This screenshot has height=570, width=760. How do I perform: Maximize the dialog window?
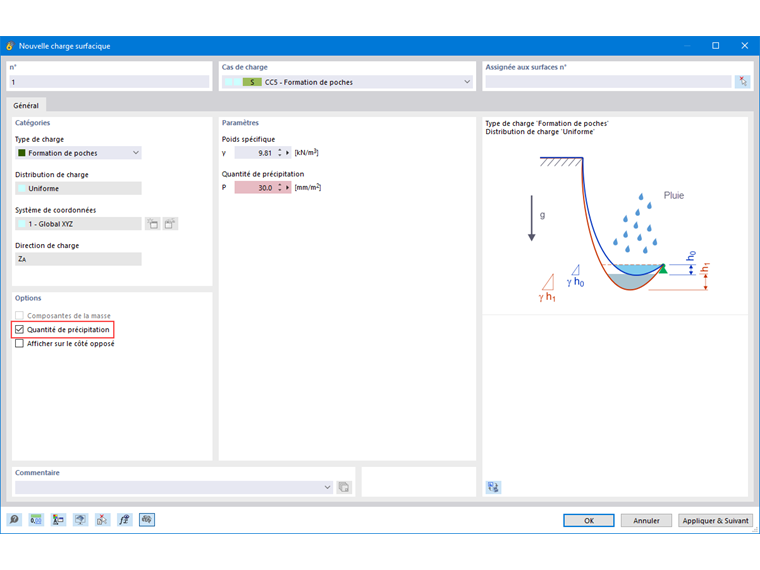715,46
